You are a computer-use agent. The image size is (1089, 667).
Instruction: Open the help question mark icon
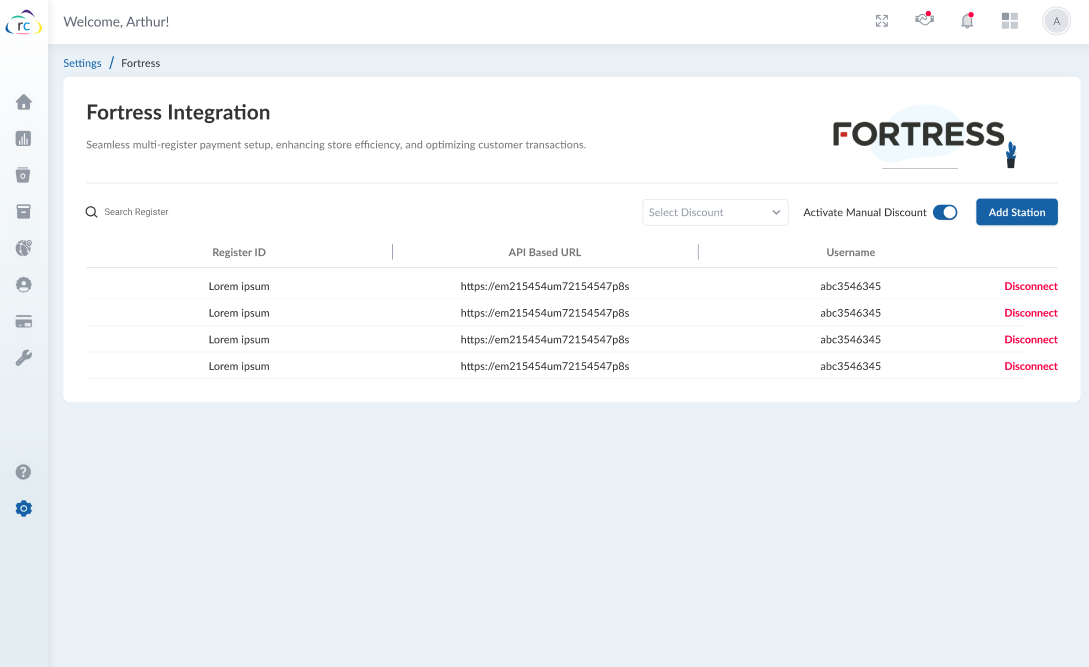(24, 472)
